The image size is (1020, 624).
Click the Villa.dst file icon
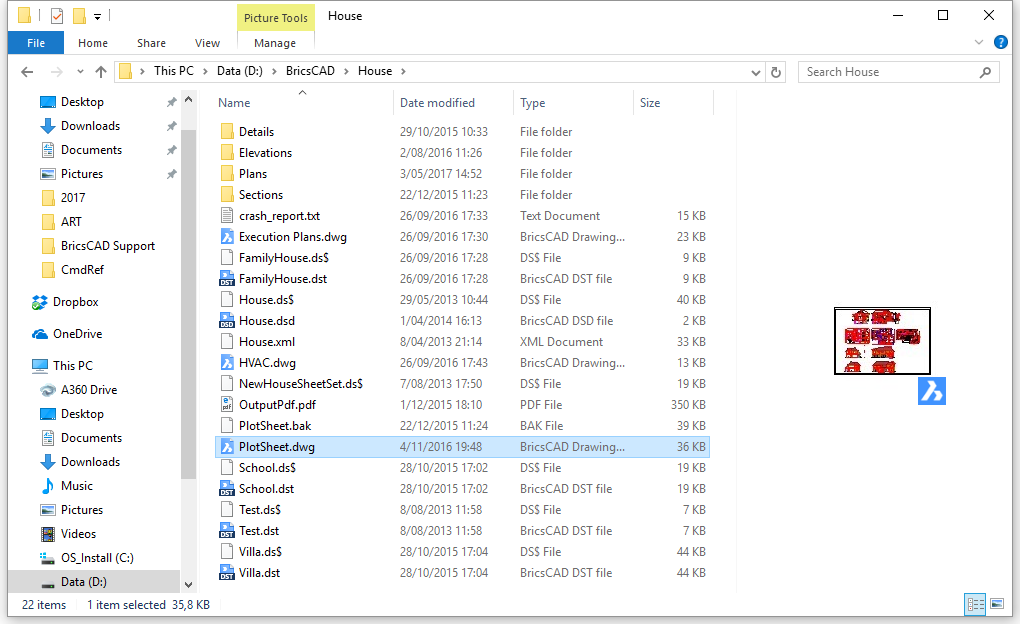227,573
